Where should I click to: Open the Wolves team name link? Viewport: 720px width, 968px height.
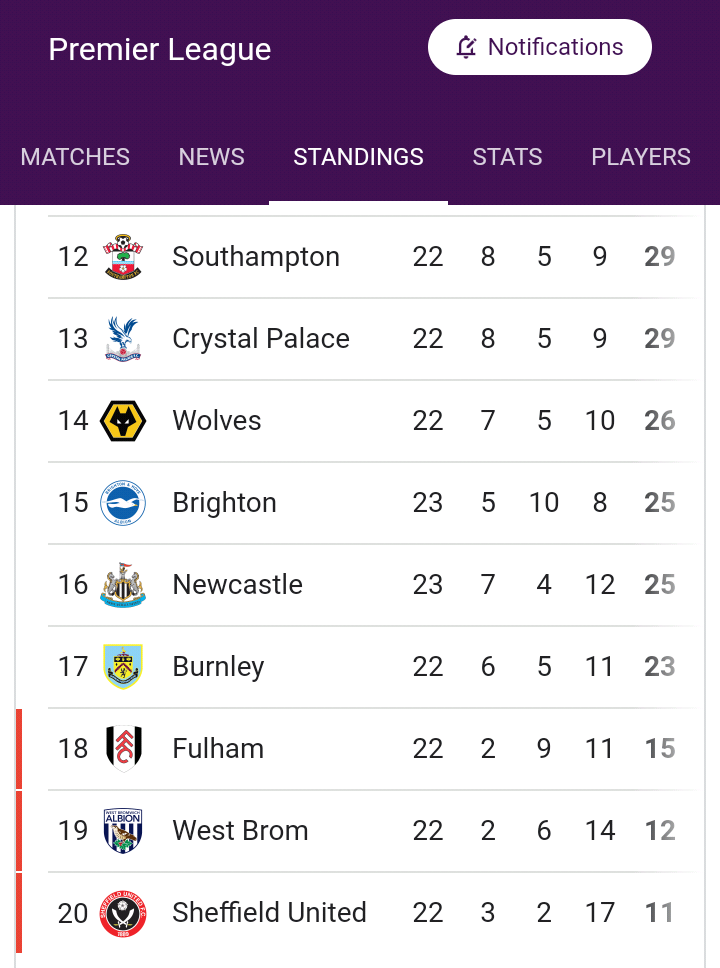click(x=217, y=420)
